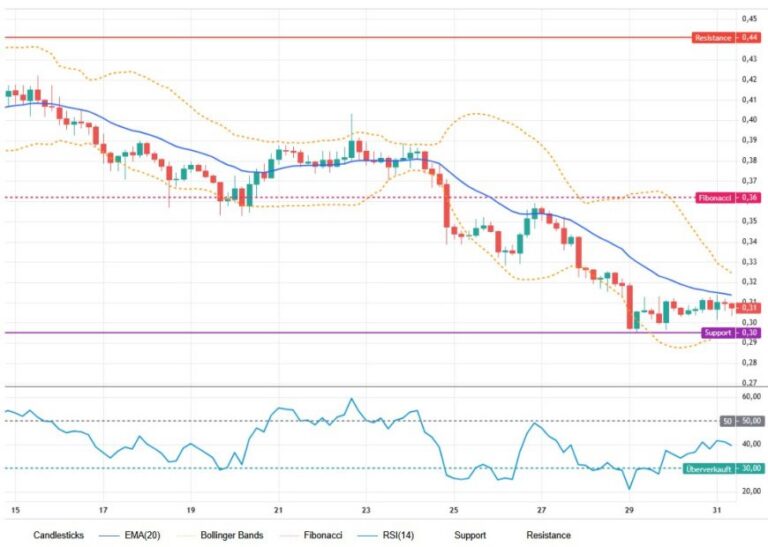The width and height of the screenshot is (768, 547).
Task: Select the purple horizontal Support line
Action: (x=353, y=333)
